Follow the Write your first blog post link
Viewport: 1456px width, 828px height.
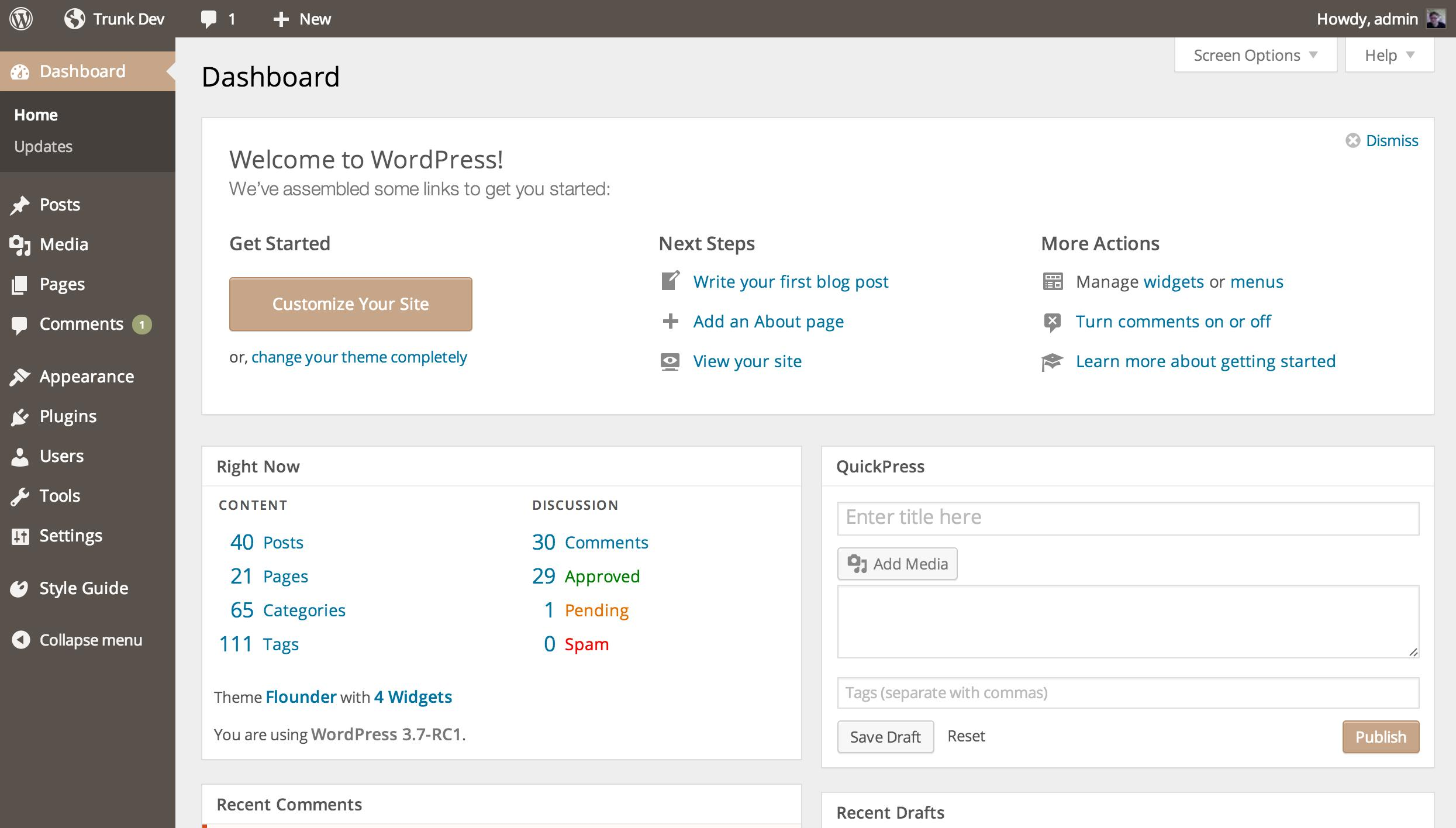tap(791, 282)
